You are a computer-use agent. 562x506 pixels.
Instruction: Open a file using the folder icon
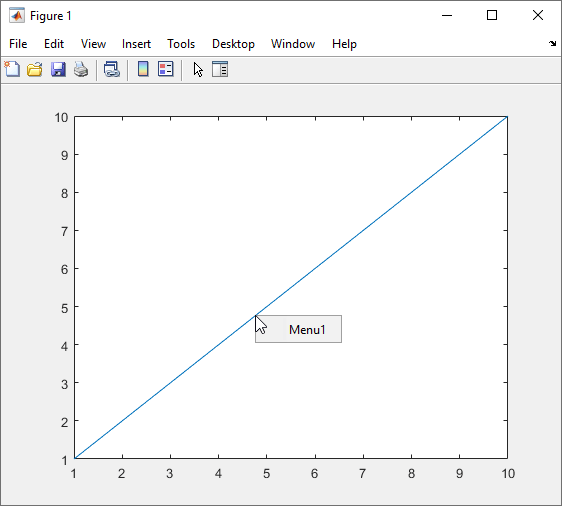(x=35, y=69)
